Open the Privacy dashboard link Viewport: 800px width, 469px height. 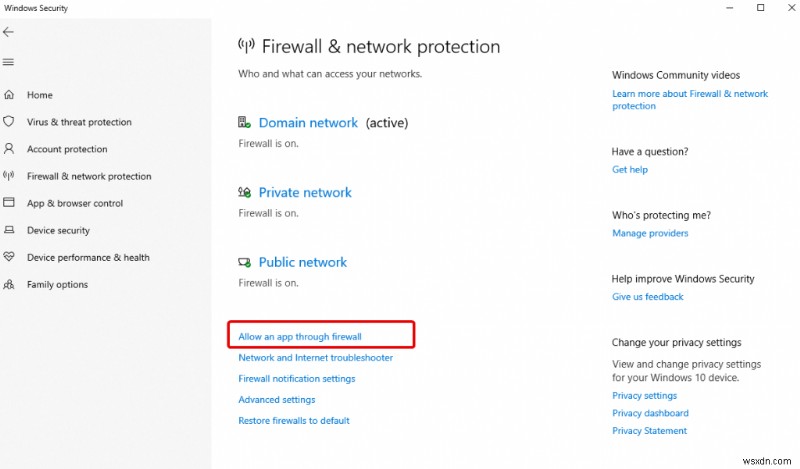point(650,413)
